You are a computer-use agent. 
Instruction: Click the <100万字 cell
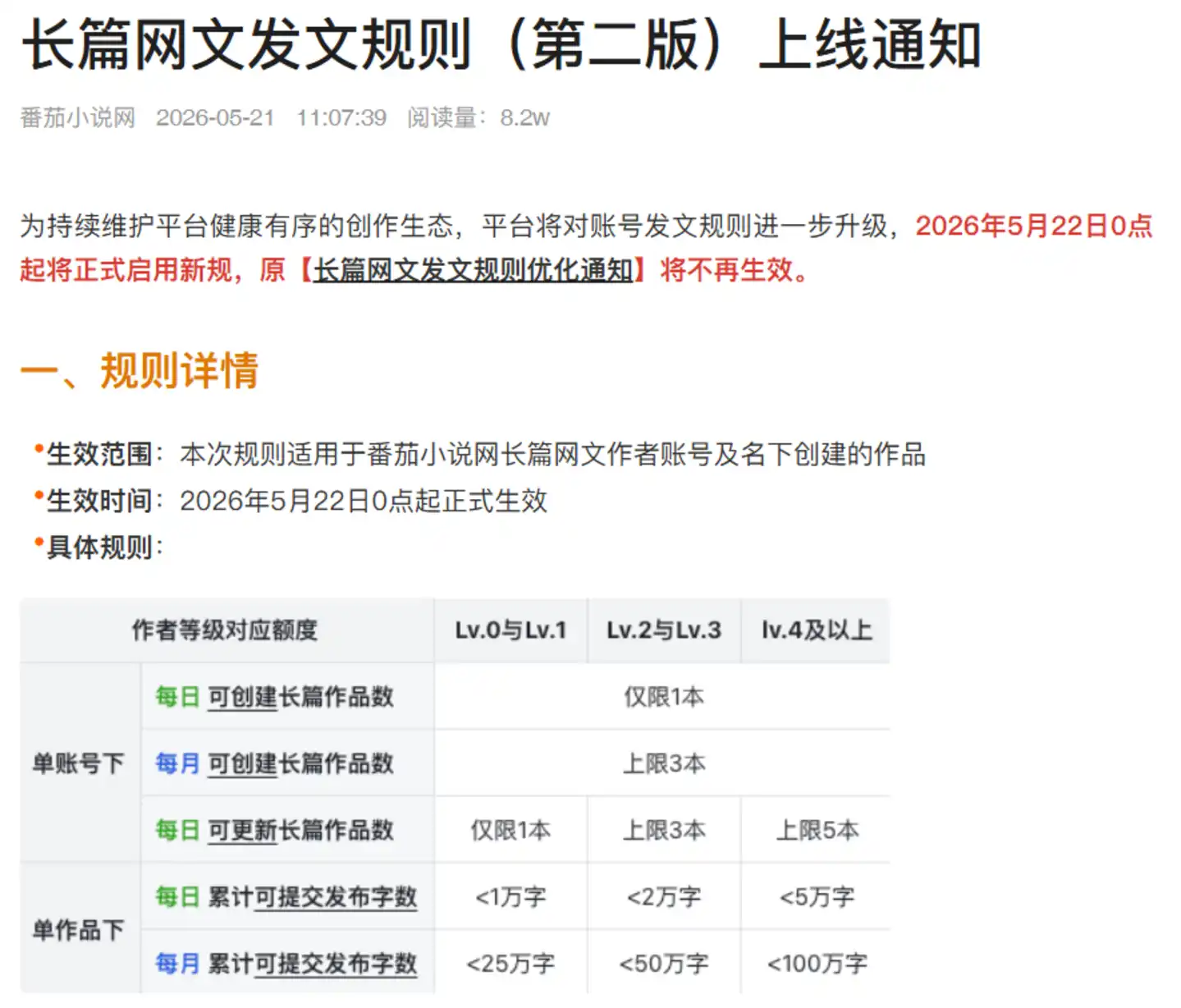click(817, 963)
